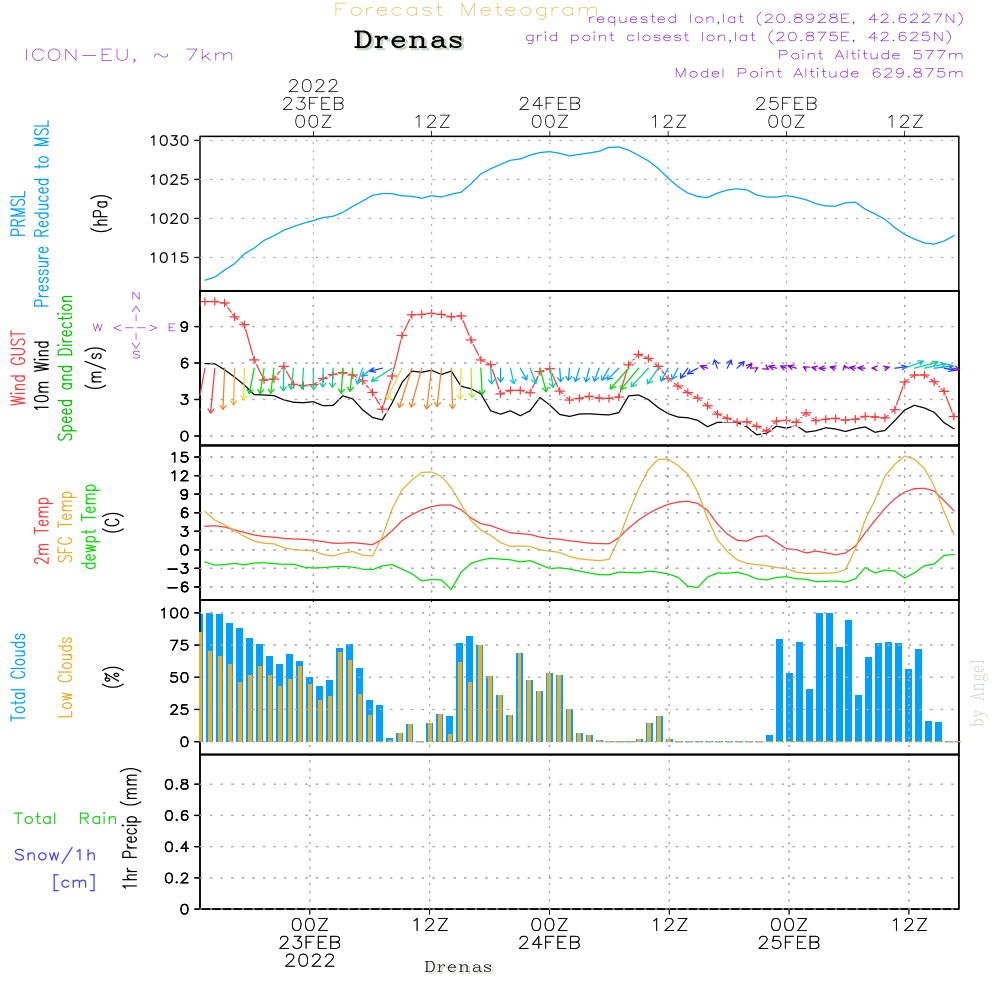Screen dimensions: 1000x1000
Task: Click the '[cm]' snow unit label
Action: coord(74,883)
